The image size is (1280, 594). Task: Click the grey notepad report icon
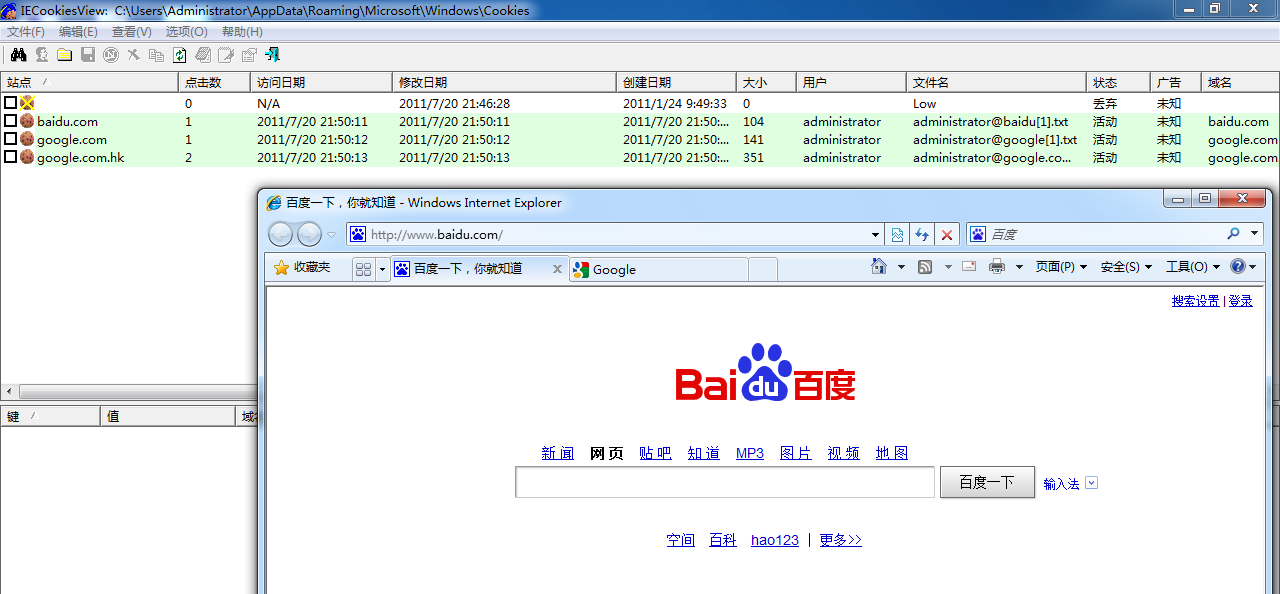(x=203, y=55)
